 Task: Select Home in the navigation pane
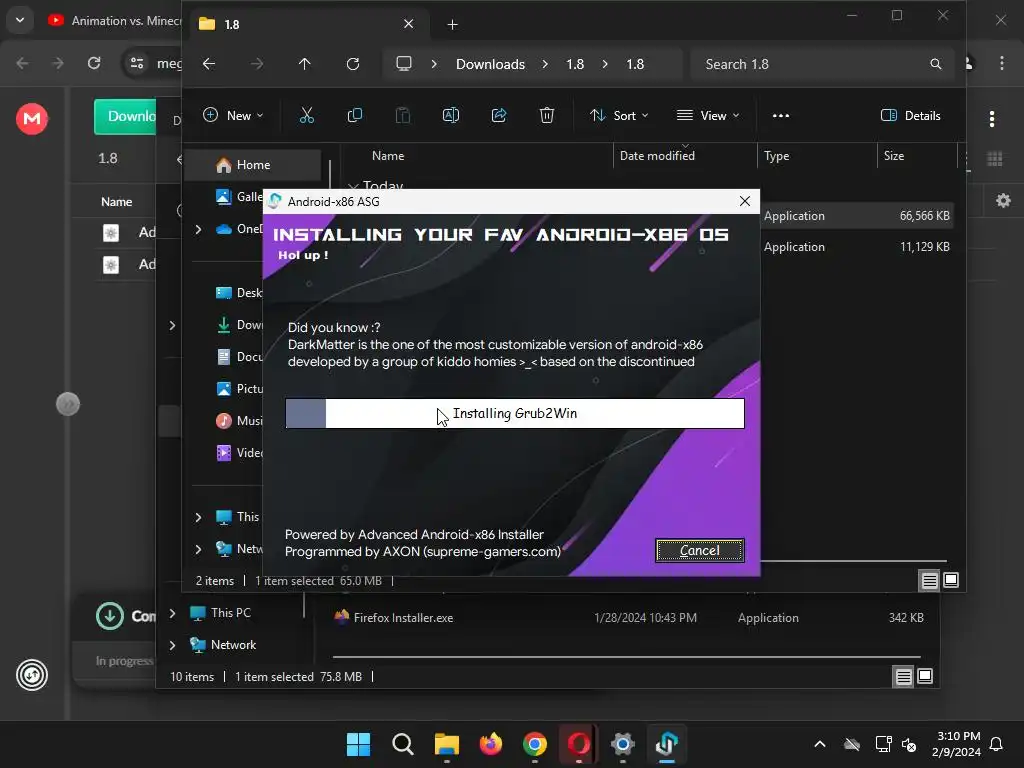[x=255, y=165]
